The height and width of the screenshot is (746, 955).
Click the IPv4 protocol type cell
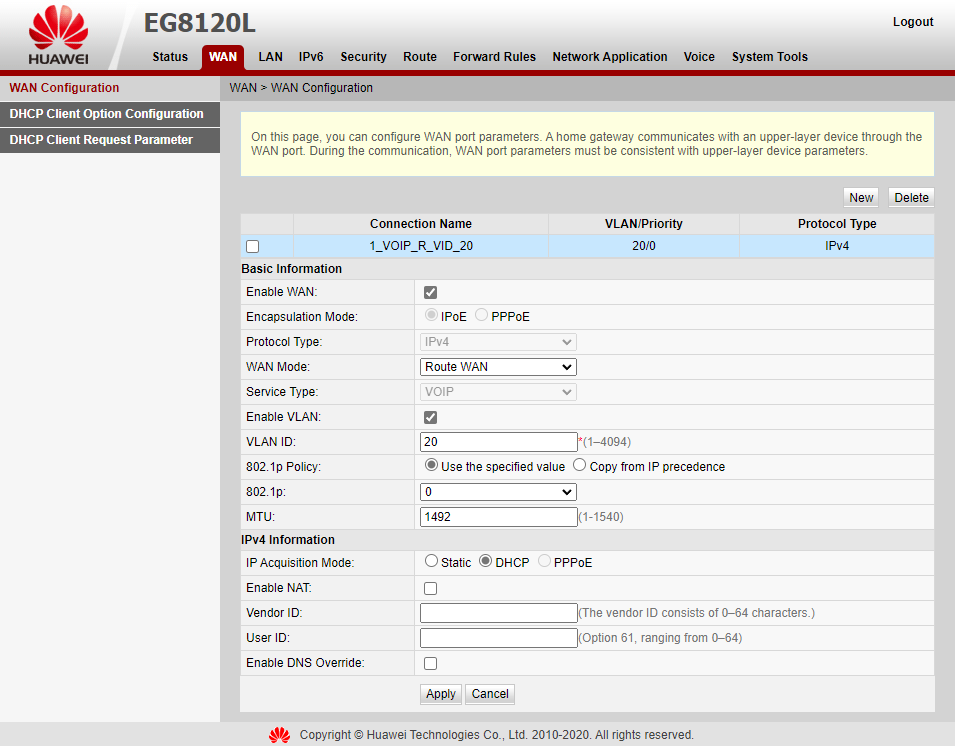[837, 246]
